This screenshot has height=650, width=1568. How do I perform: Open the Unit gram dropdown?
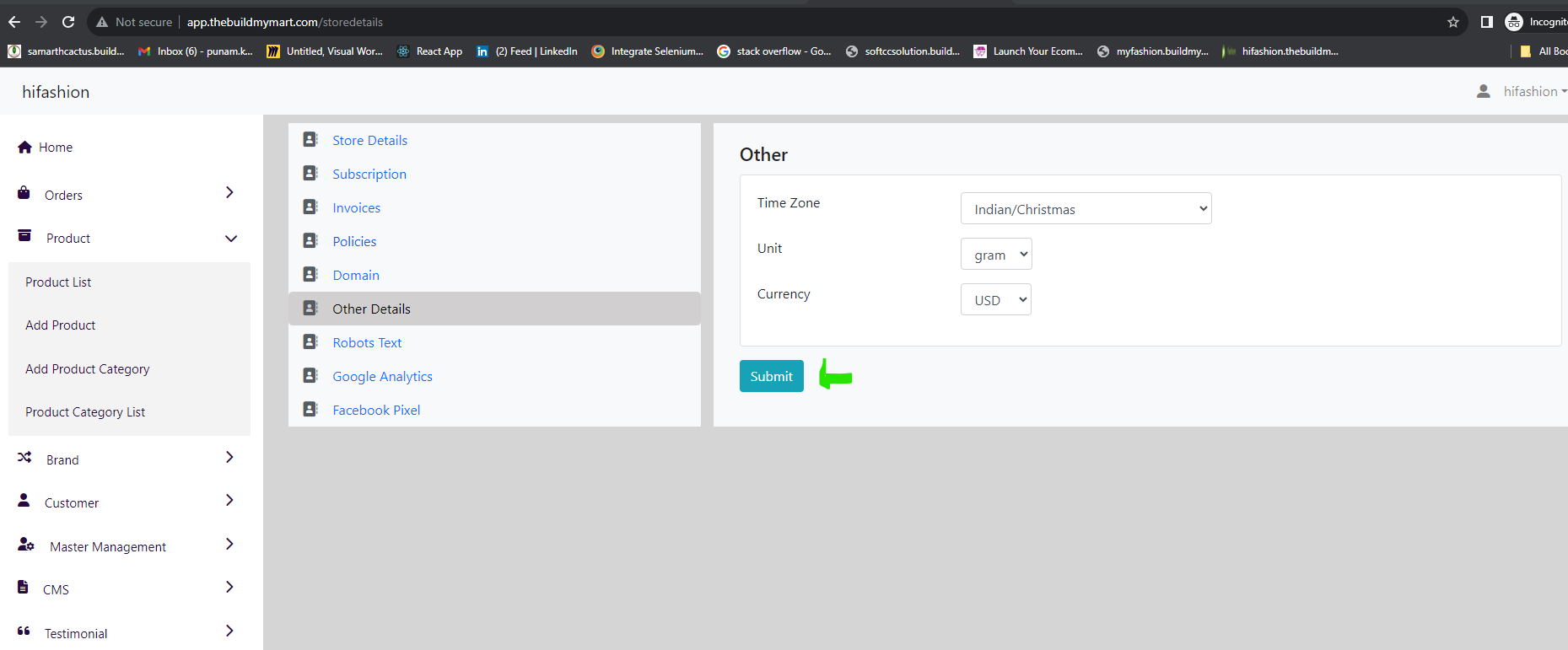coord(996,254)
